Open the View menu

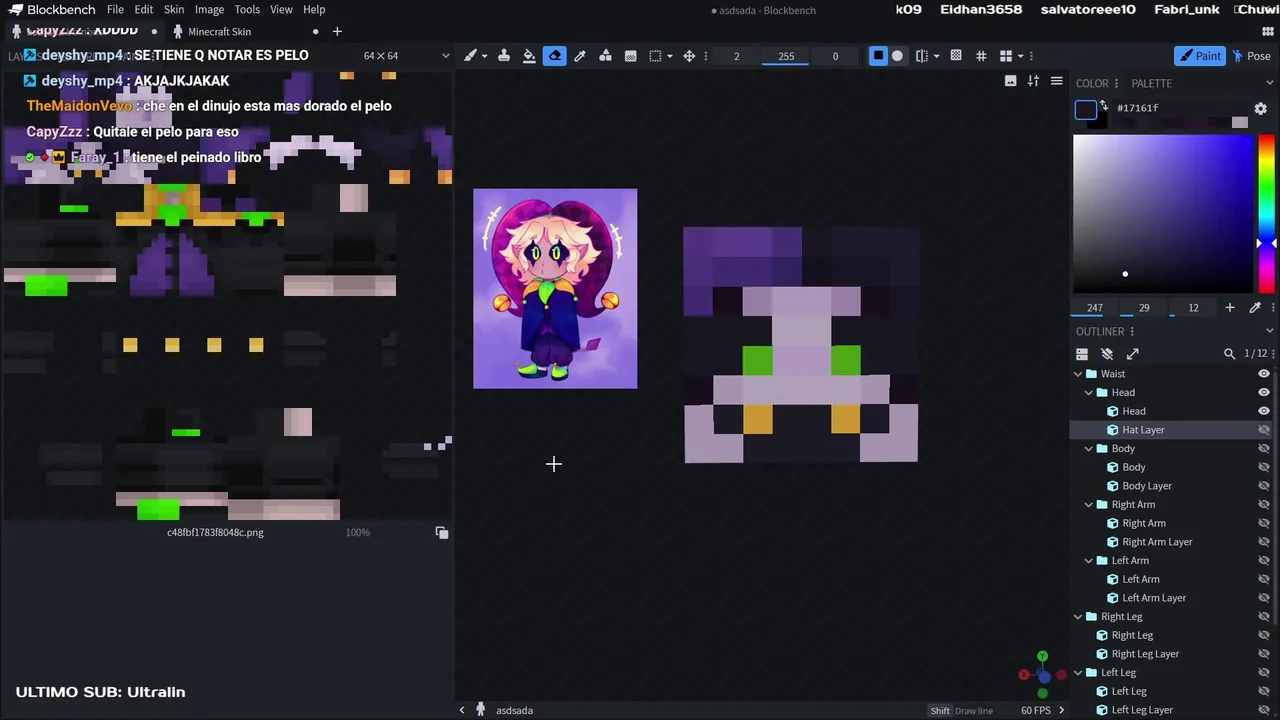tap(281, 10)
